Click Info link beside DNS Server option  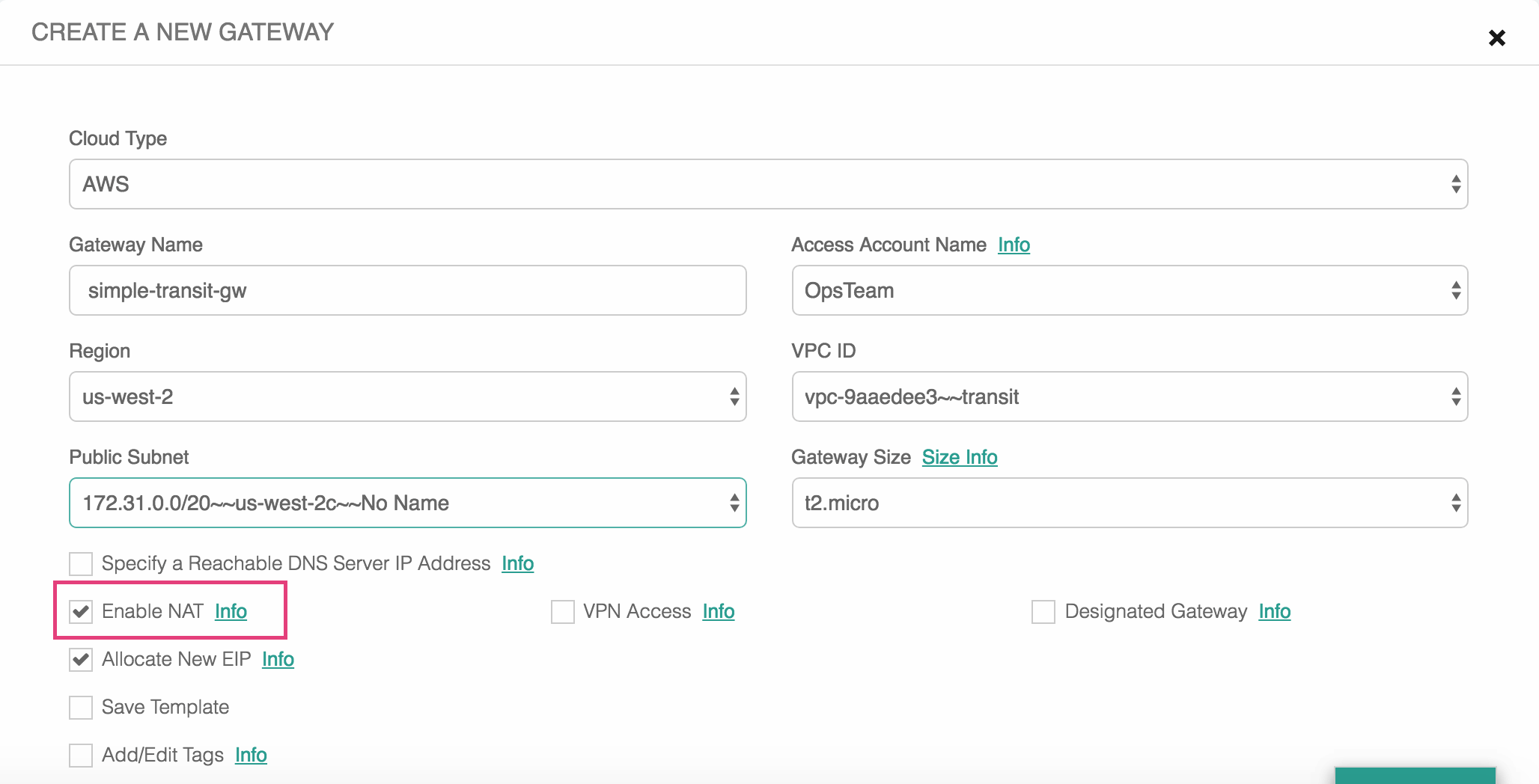(517, 563)
